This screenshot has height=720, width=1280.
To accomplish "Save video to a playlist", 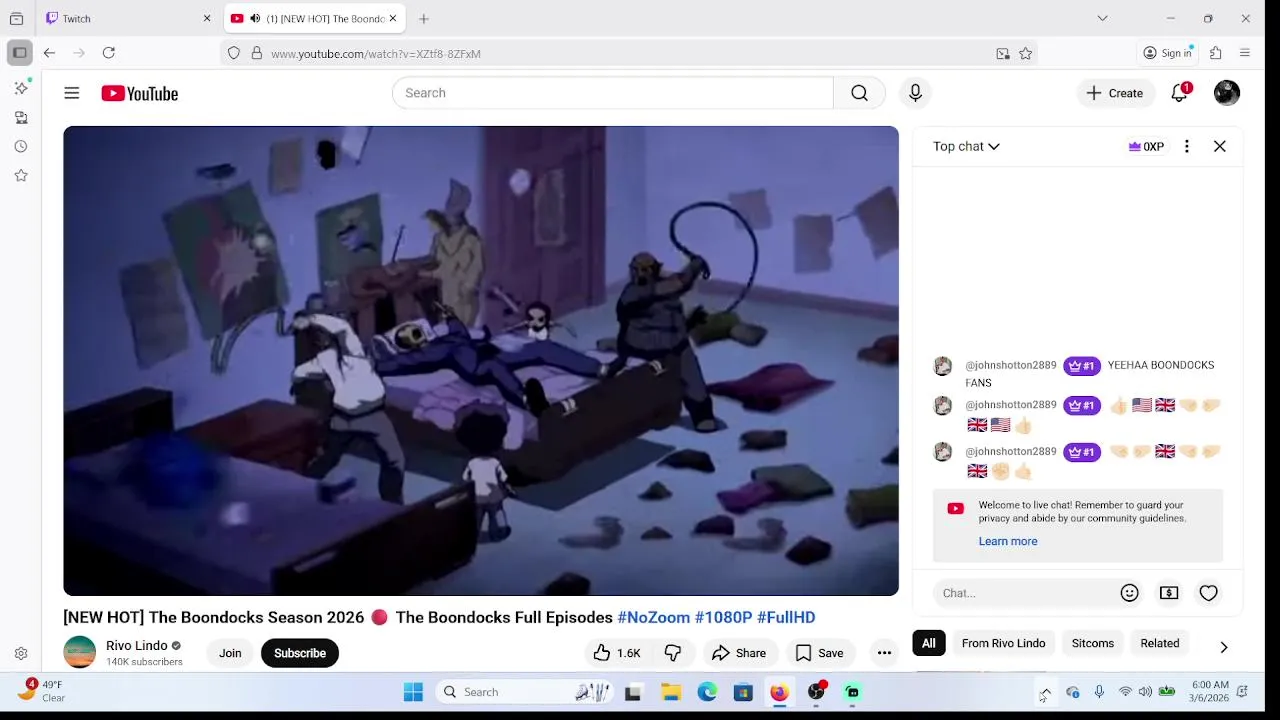I will (x=819, y=653).
